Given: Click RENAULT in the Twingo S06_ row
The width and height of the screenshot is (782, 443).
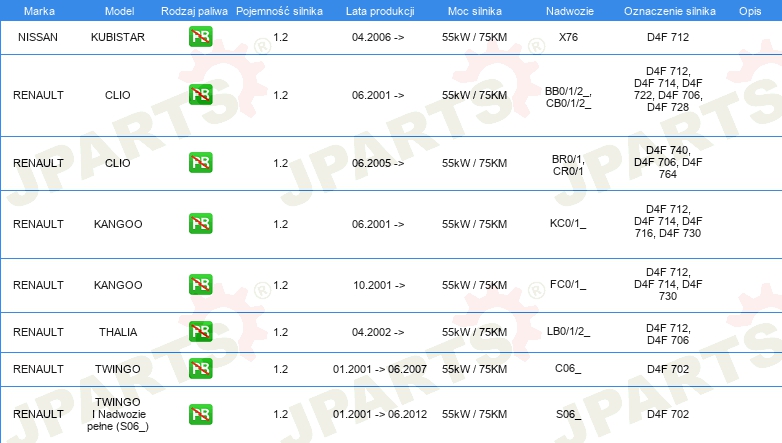Looking at the screenshot, I should pos(38,414).
